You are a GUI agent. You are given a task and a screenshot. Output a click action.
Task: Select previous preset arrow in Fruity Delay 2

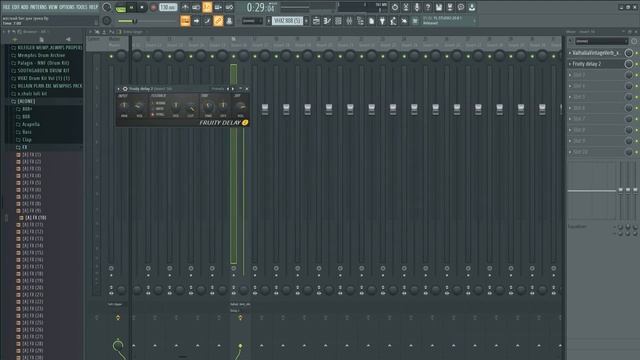pos(228,89)
